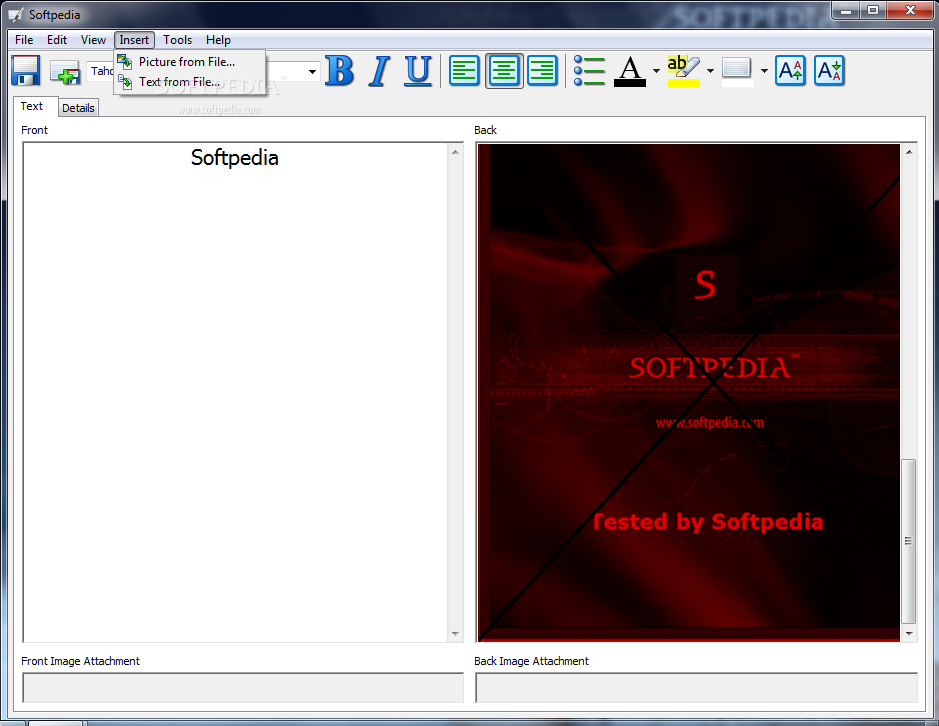939x726 pixels.
Task: Click the Back pane scrollbar thumb
Action: [909, 541]
